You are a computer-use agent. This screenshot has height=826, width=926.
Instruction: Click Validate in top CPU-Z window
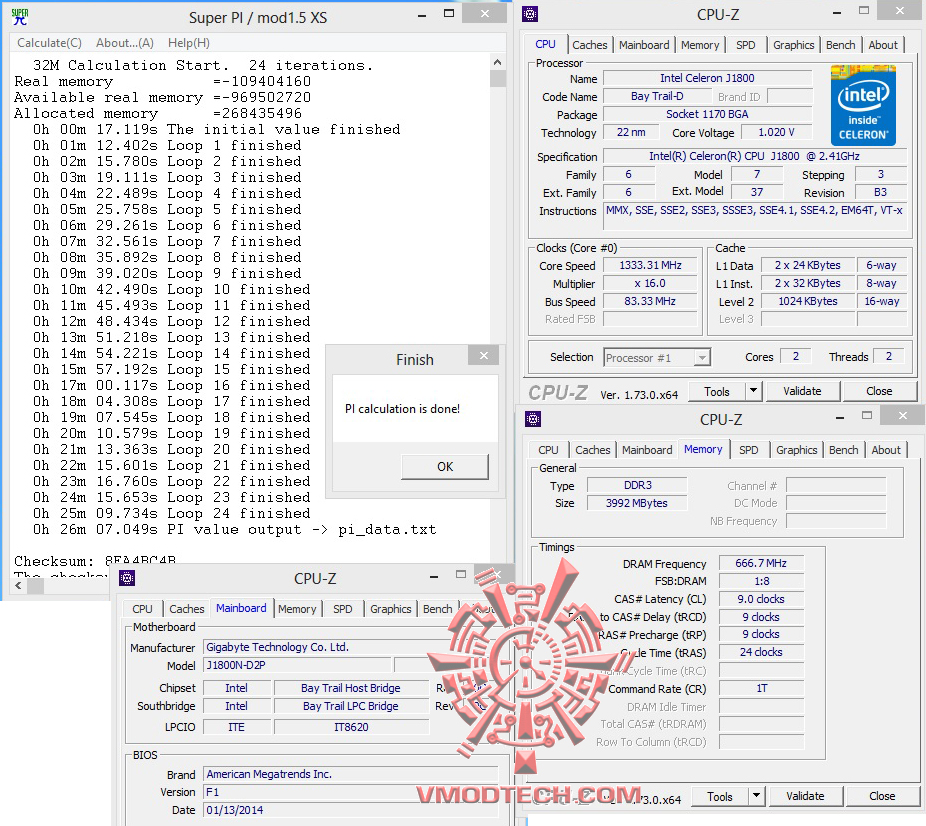tap(802, 391)
